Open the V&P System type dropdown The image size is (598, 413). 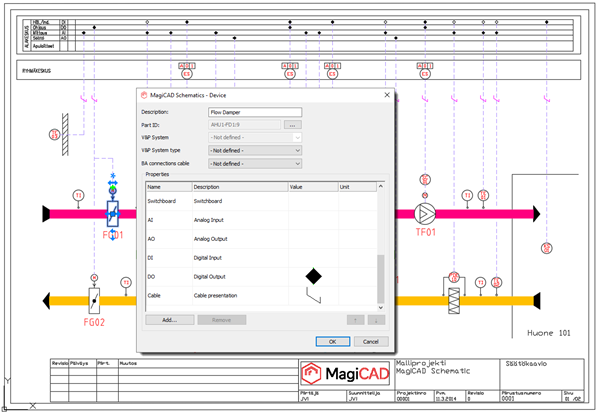pyautogui.click(x=255, y=150)
